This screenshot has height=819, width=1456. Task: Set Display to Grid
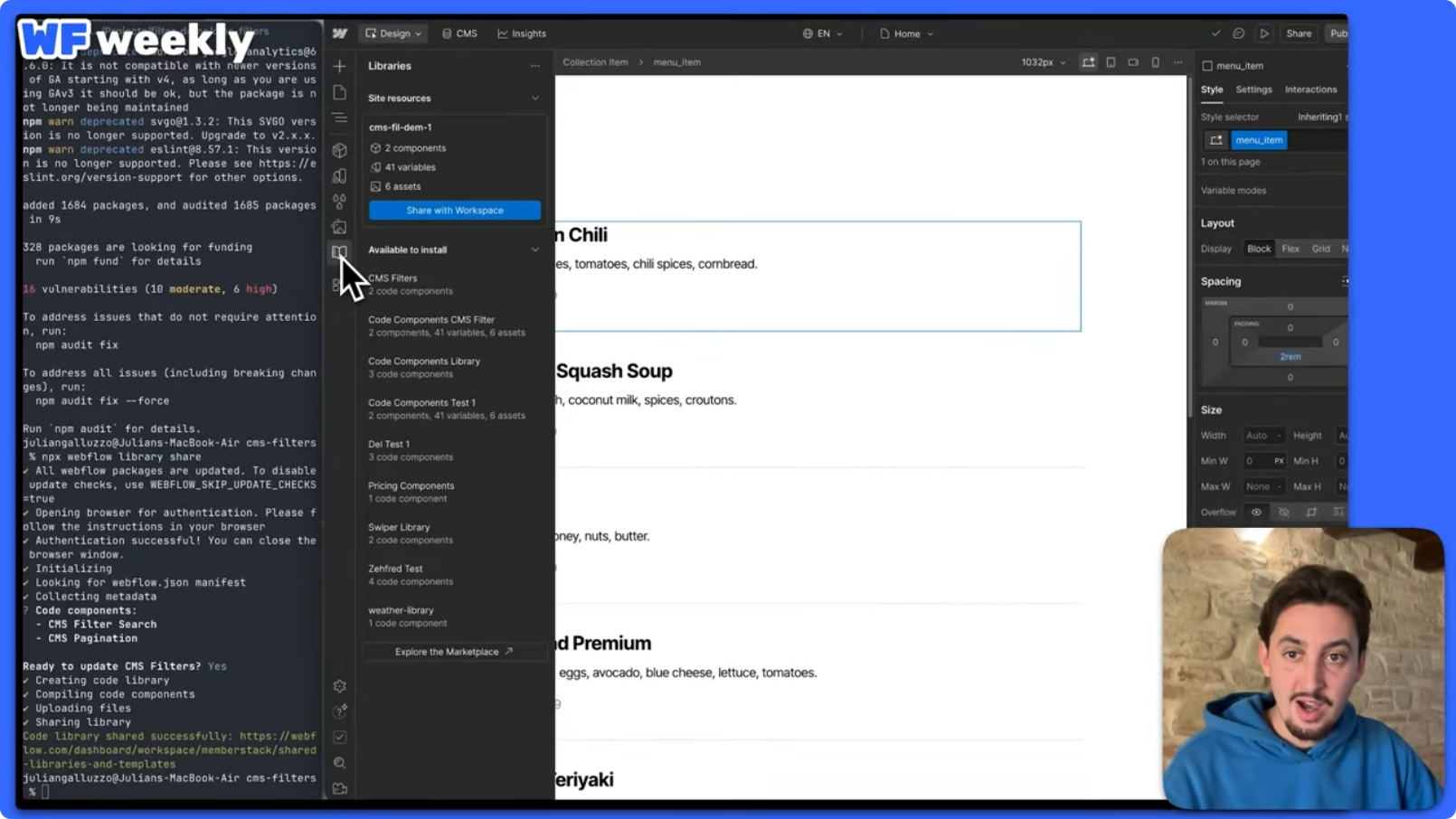click(x=1321, y=249)
